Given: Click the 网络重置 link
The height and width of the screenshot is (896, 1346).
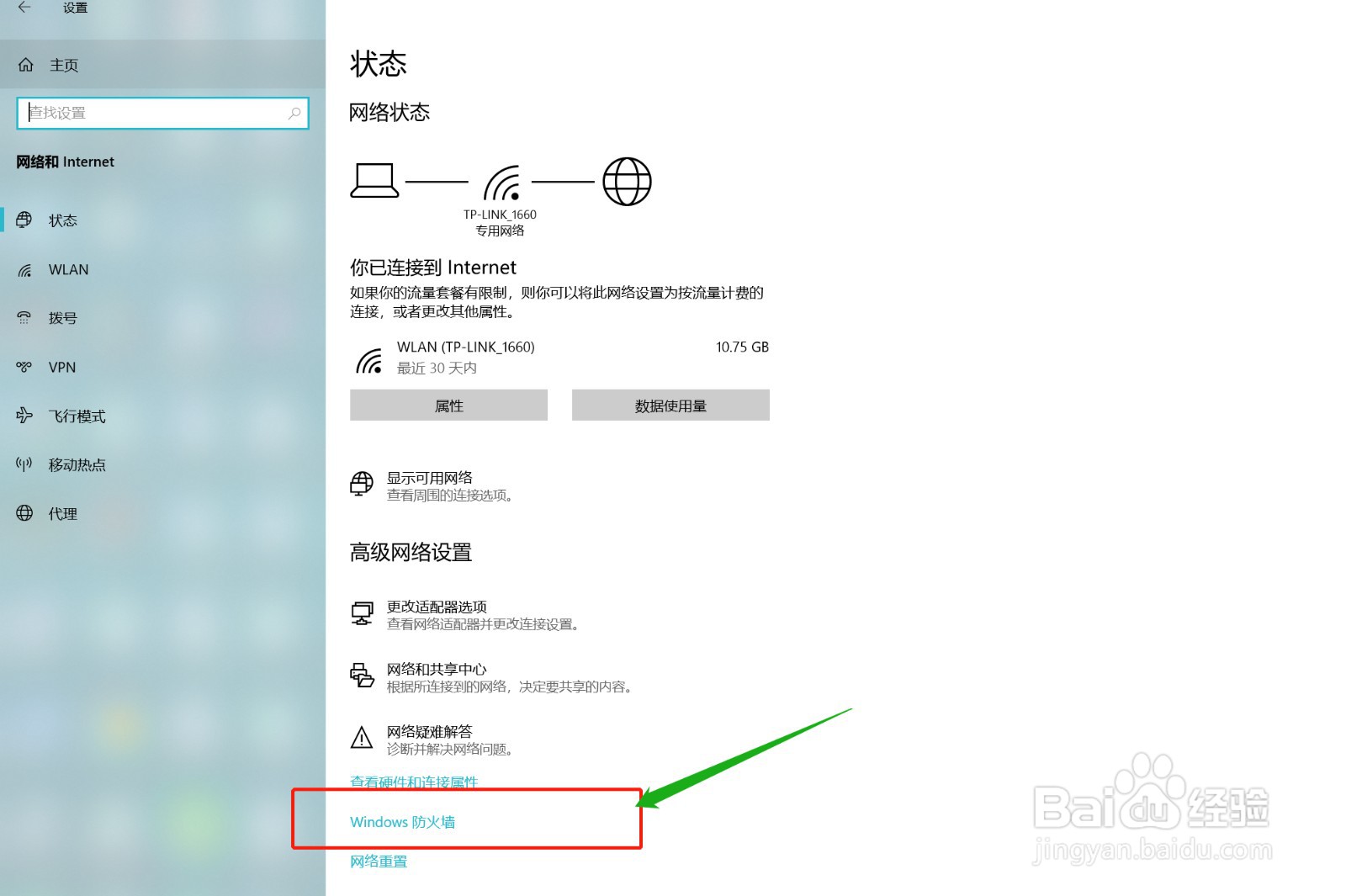Looking at the screenshot, I should coord(378,861).
